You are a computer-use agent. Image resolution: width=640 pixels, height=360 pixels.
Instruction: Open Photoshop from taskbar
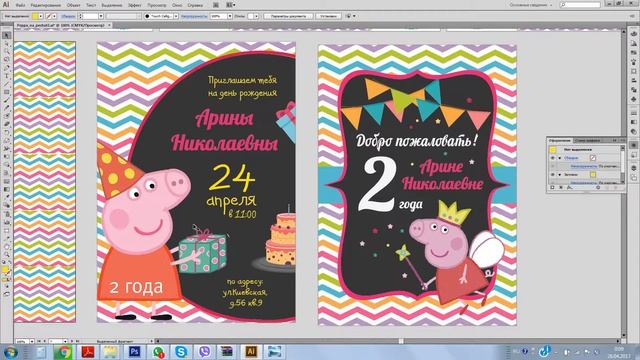click(x=134, y=351)
